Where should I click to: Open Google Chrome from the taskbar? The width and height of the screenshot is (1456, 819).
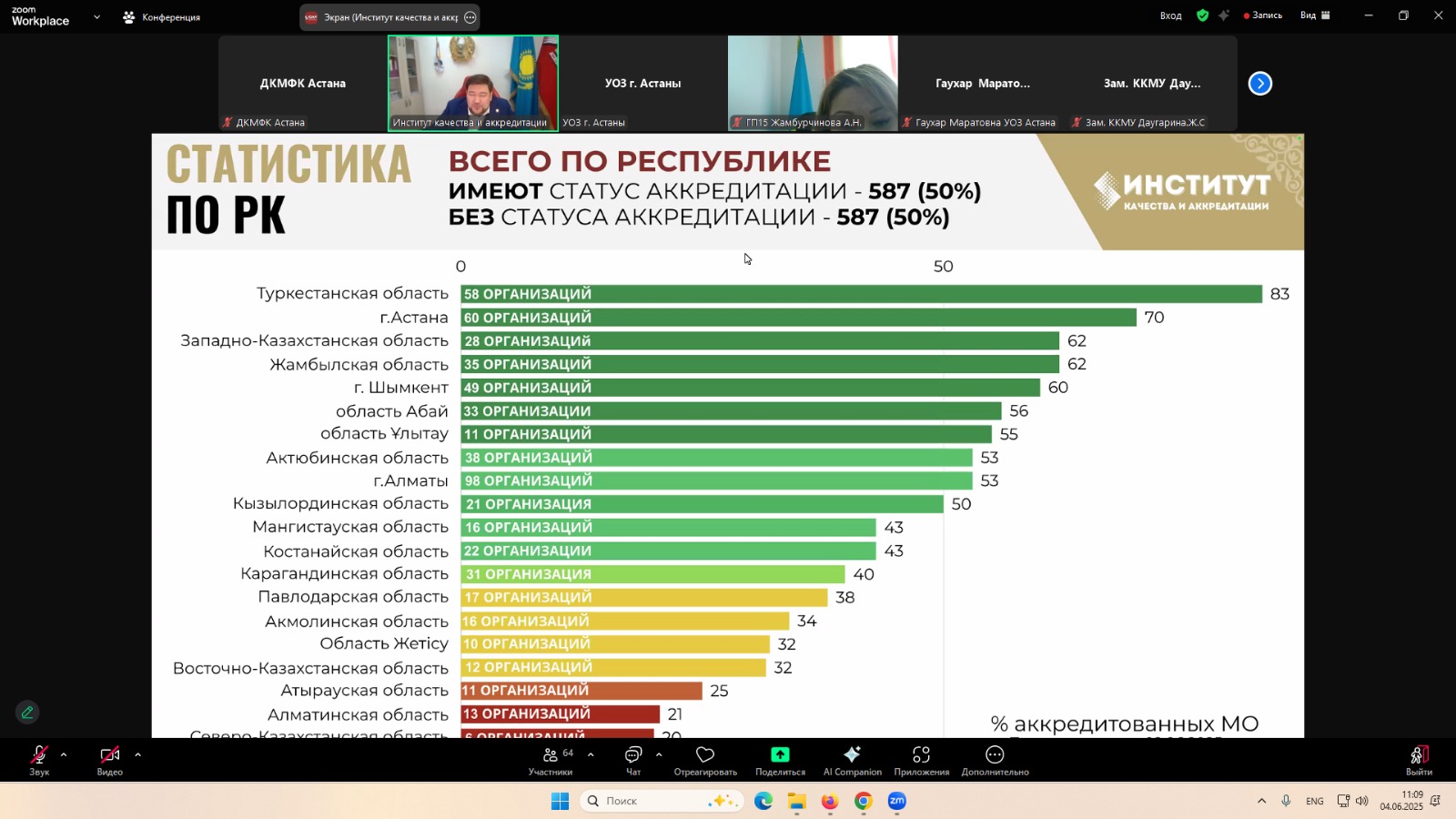click(x=863, y=801)
